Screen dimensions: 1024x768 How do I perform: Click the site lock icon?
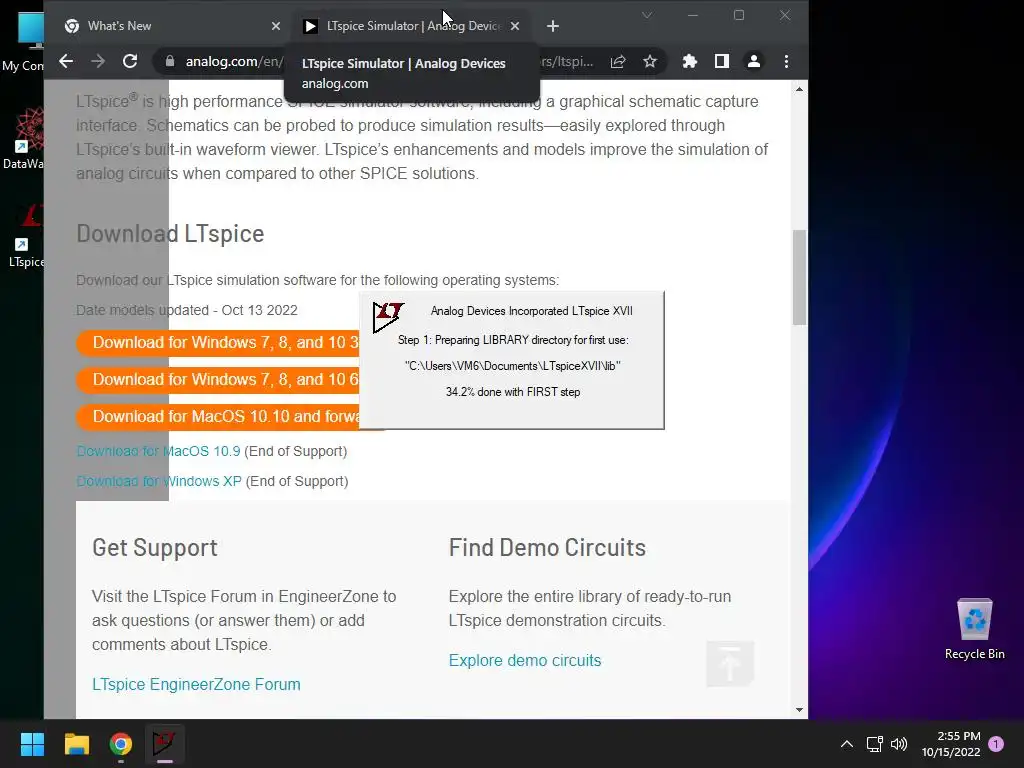point(170,61)
